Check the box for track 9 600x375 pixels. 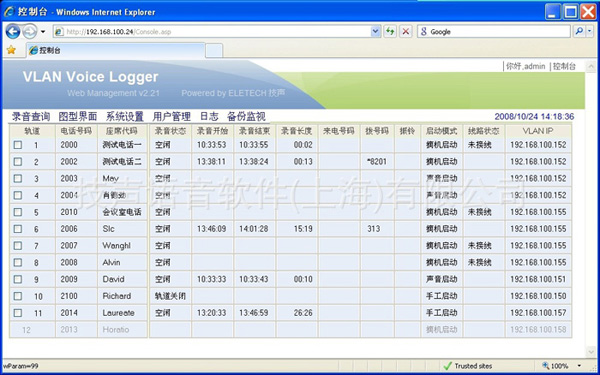click(x=18, y=279)
